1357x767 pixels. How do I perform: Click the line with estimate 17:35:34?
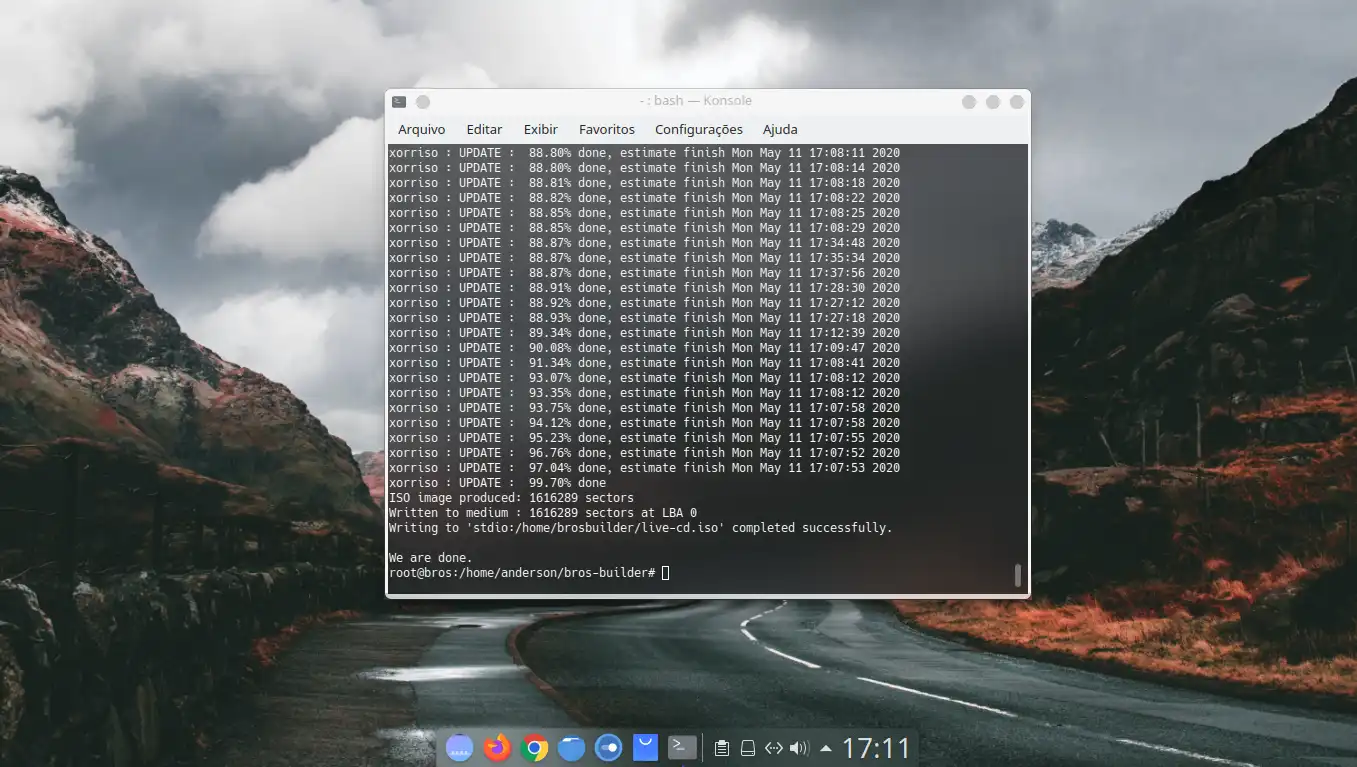(644, 258)
